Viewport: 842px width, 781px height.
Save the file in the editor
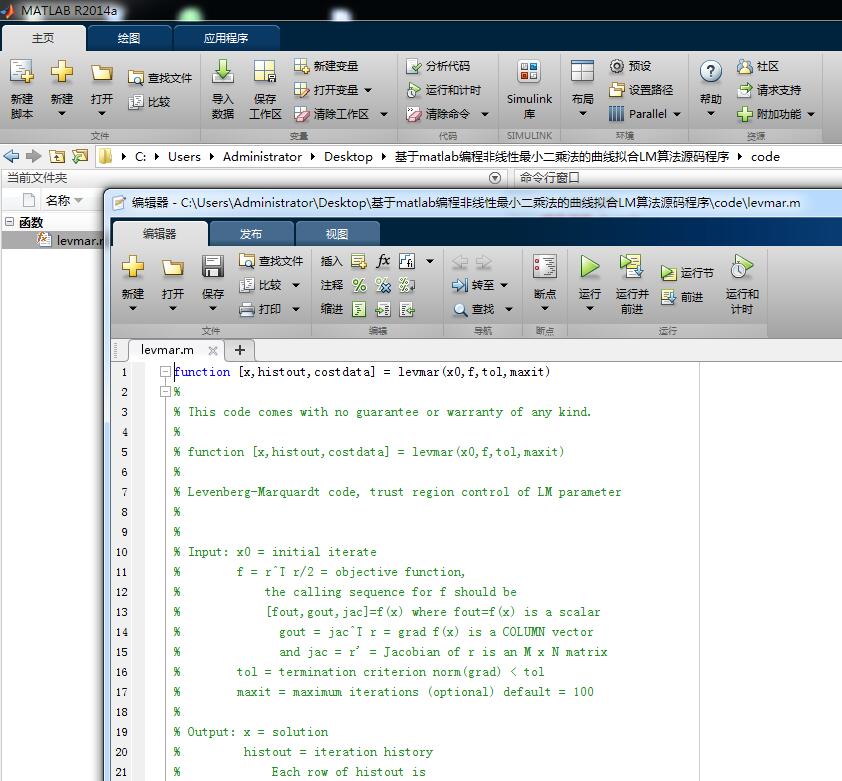(213, 266)
